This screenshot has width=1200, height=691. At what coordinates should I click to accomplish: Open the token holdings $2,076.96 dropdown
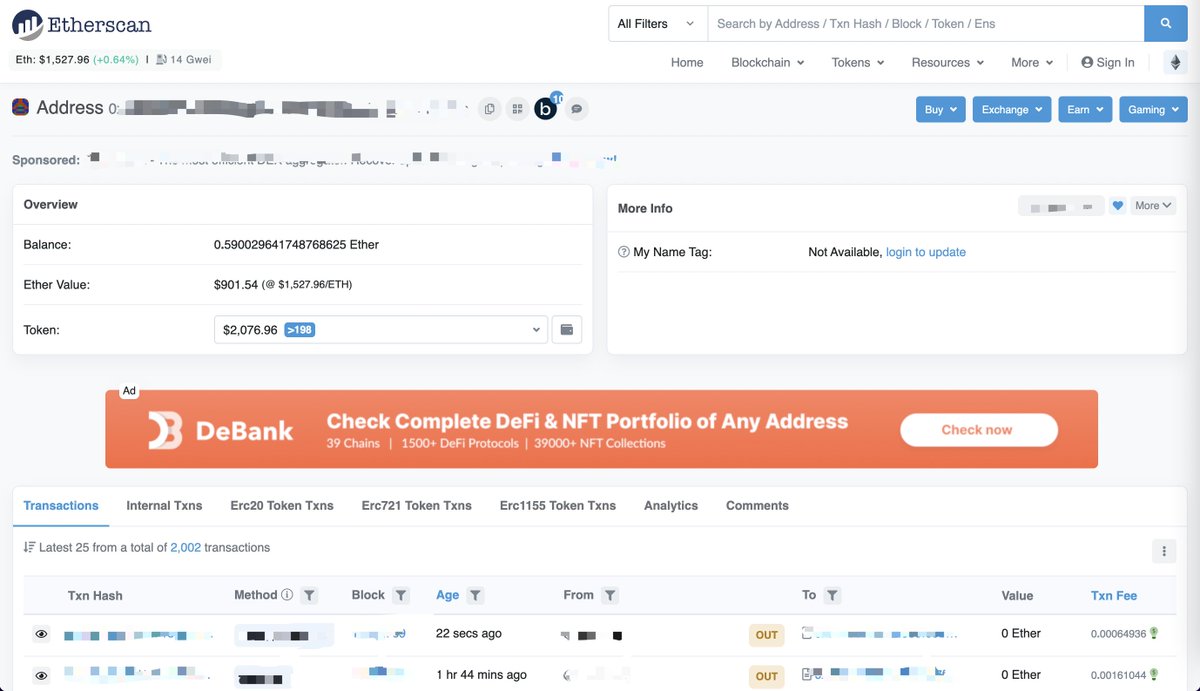click(x=381, y=330)
